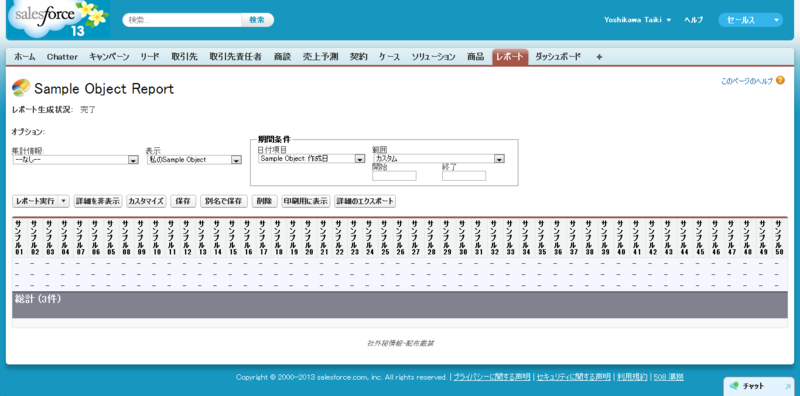Sort by the サンプル26 column header

click(x=400, y=237)
